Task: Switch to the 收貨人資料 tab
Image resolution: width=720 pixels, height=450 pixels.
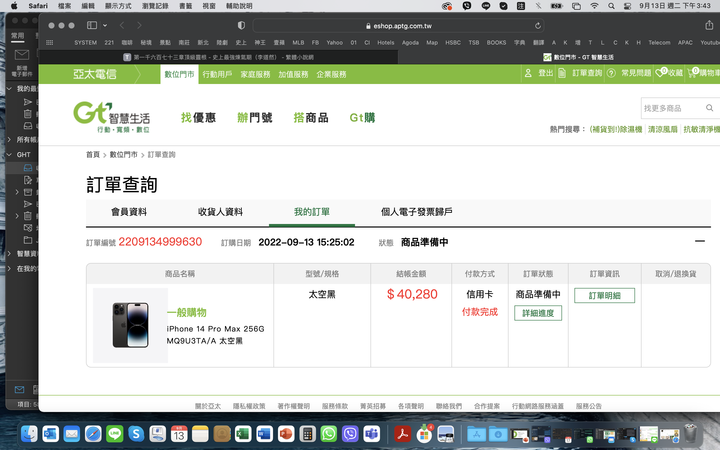Action: pos(220,212)
